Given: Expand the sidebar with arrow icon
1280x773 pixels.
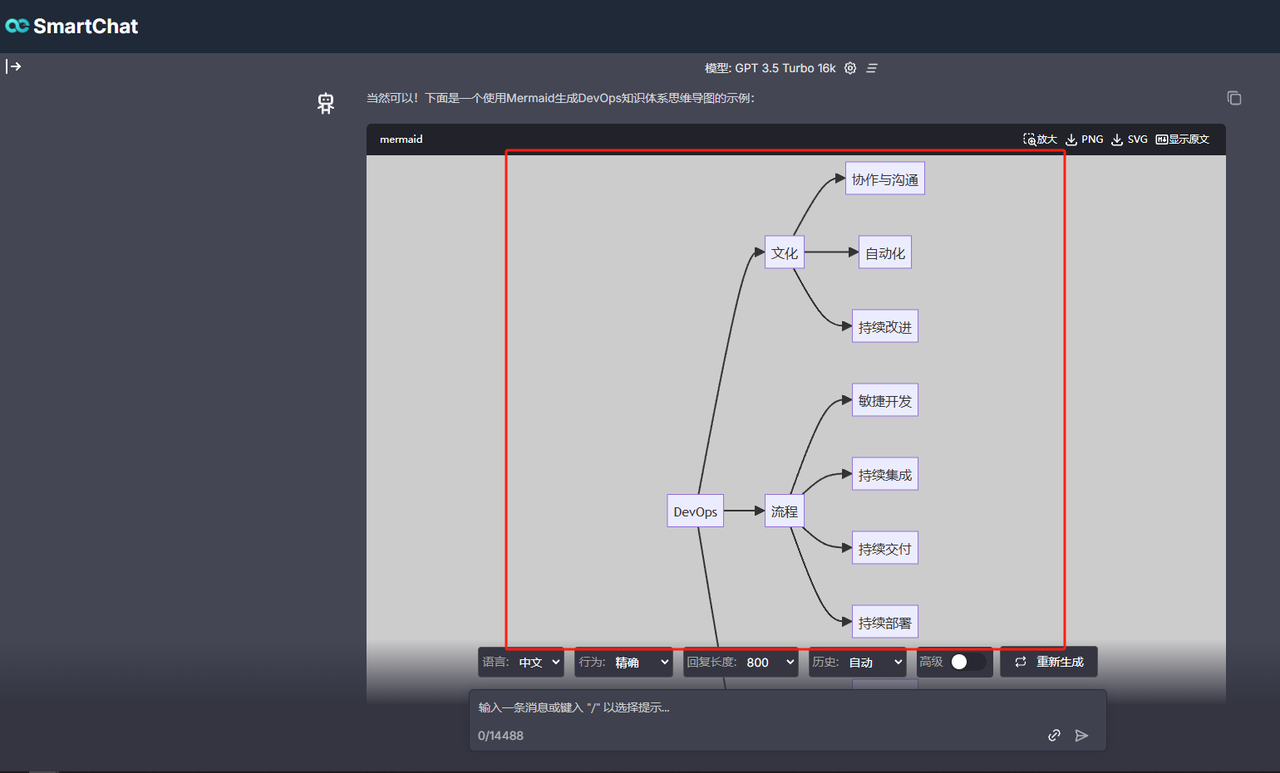Looking at the screenshot, I should pos(14,66).
